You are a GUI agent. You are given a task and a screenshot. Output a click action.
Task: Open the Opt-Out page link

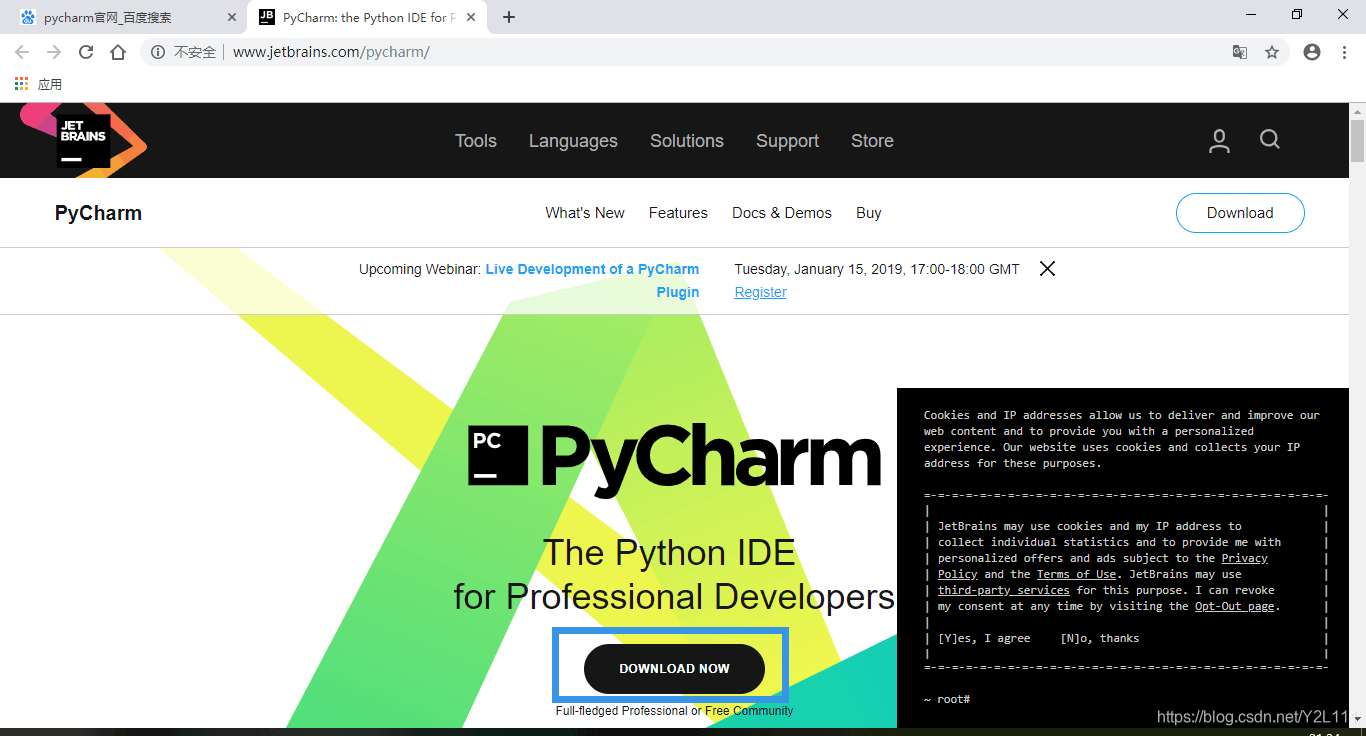tap(1235, 606)
